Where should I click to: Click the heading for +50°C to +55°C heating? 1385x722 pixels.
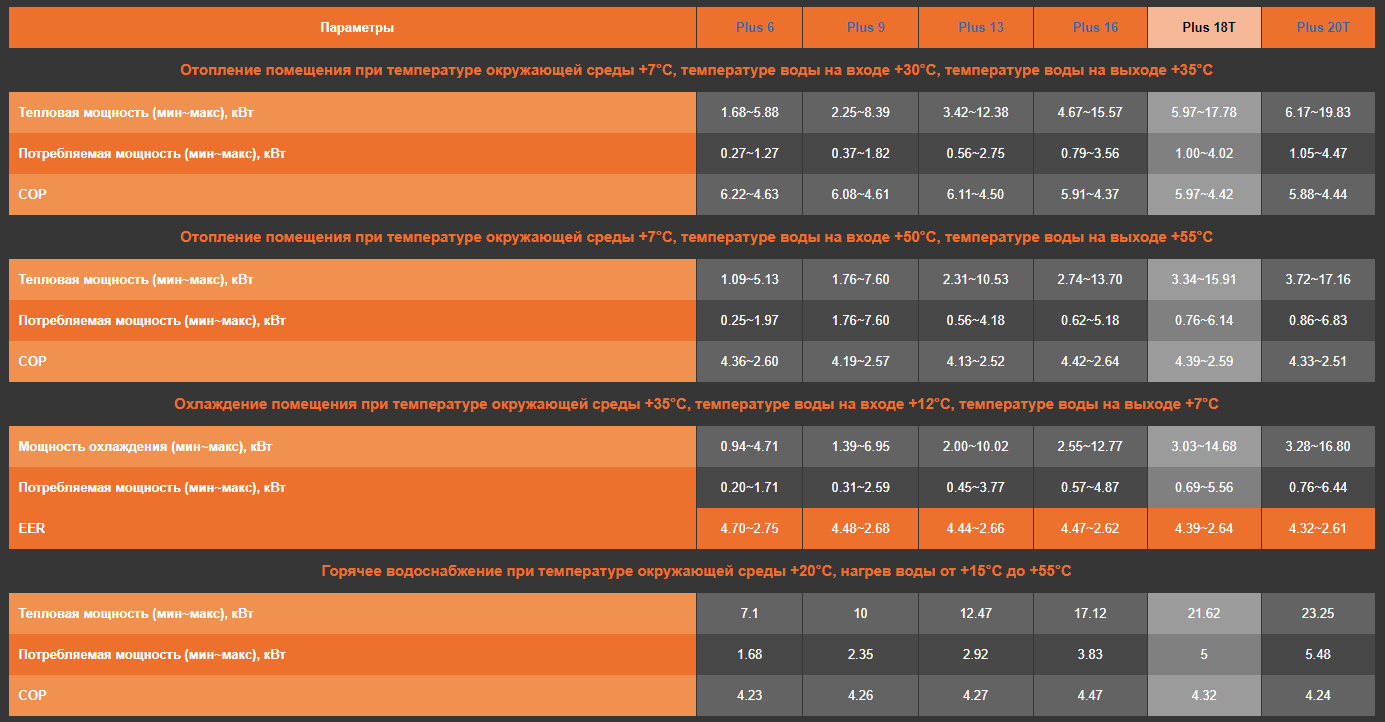pyautogui.click(x=696, y=237)
